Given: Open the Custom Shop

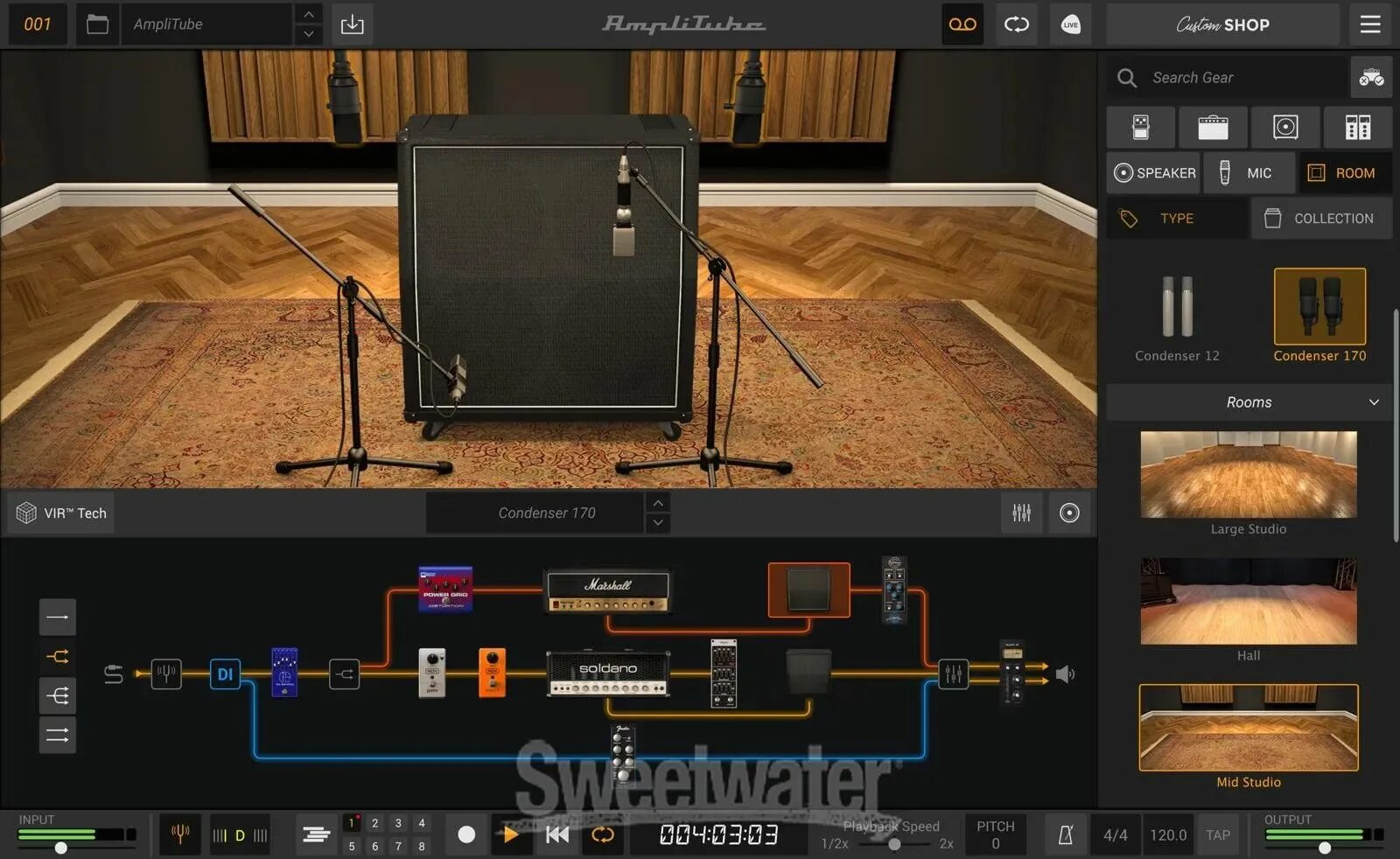Looking at the screenshot, I should tap(1222, 24).
